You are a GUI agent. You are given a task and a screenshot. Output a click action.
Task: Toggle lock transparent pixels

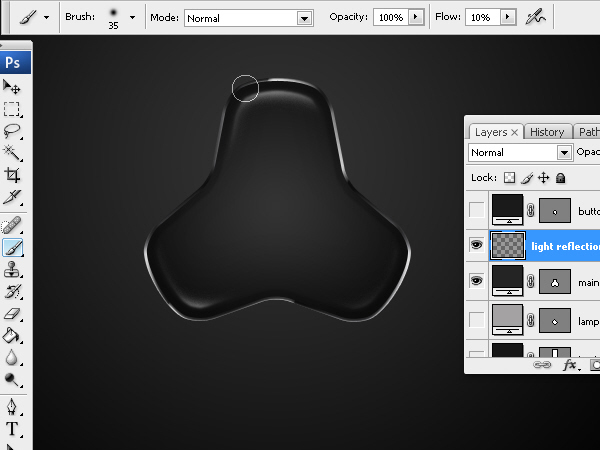point(509,178)
